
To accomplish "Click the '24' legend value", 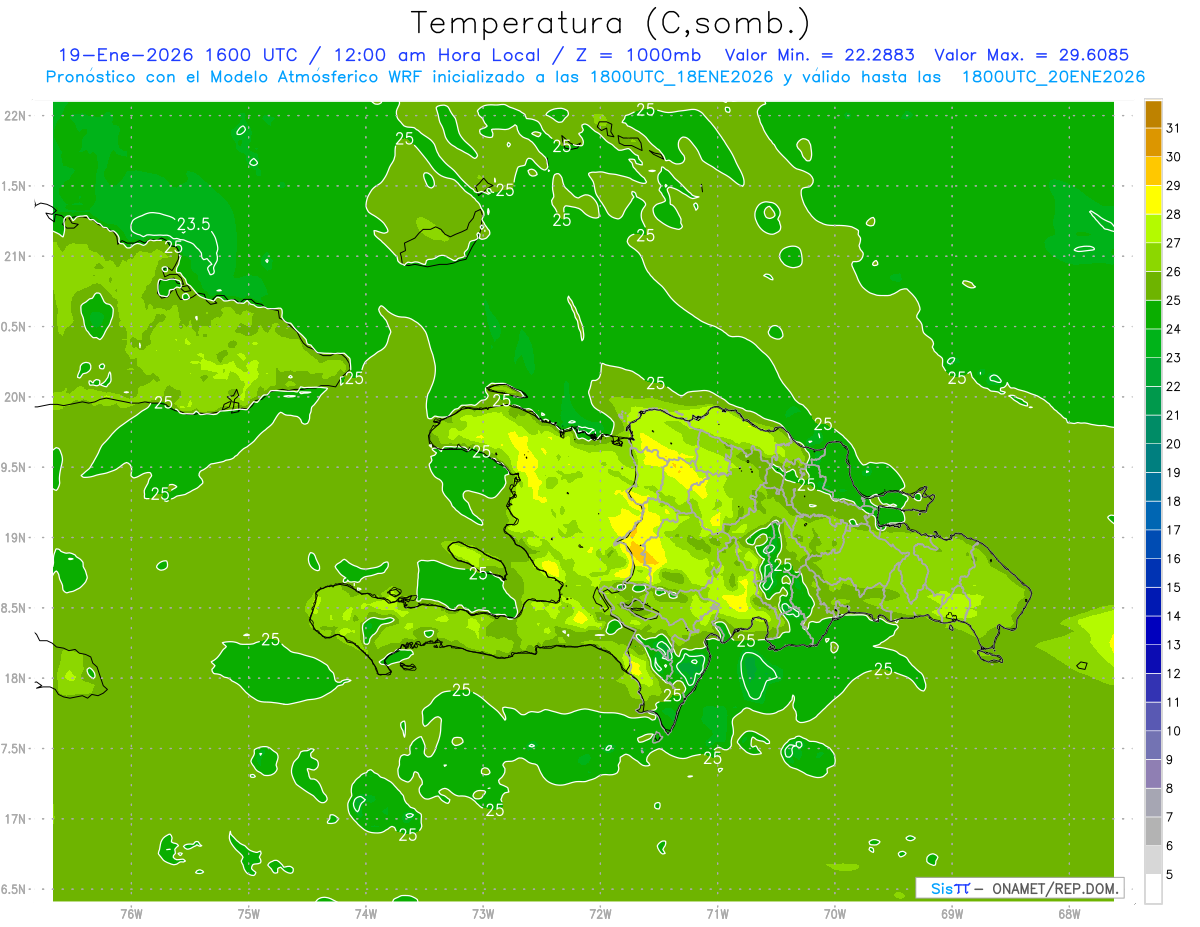I will pos(1174,329).
